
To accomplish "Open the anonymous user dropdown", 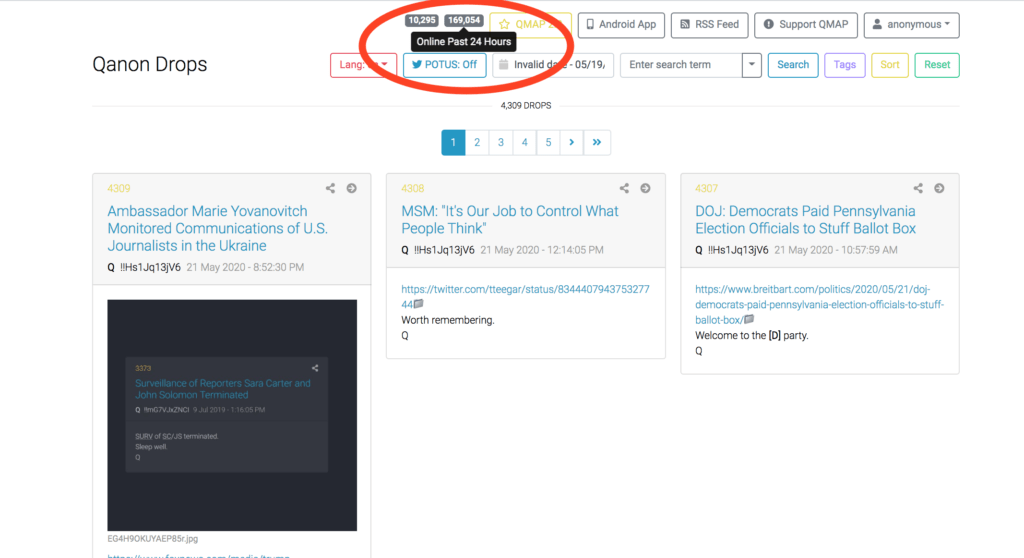I will [x=911, y=24].
